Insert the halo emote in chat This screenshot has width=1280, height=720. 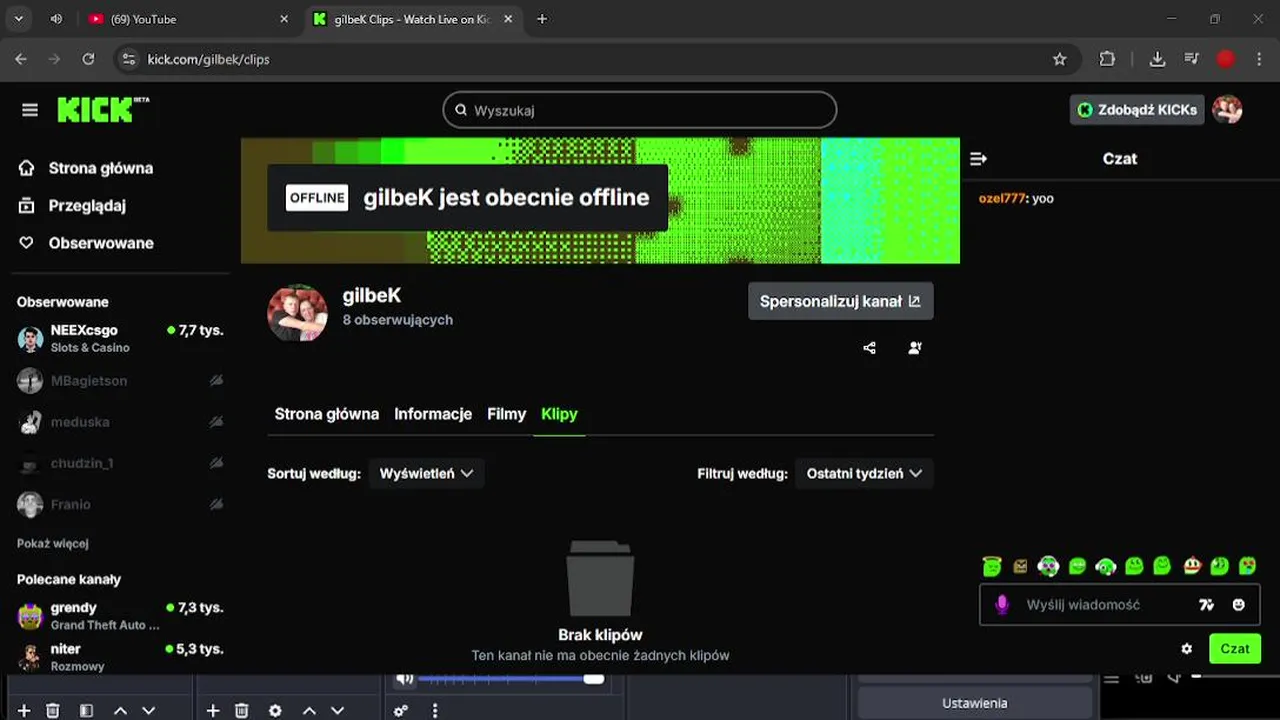pyautogui.click(x=992, y=566)
